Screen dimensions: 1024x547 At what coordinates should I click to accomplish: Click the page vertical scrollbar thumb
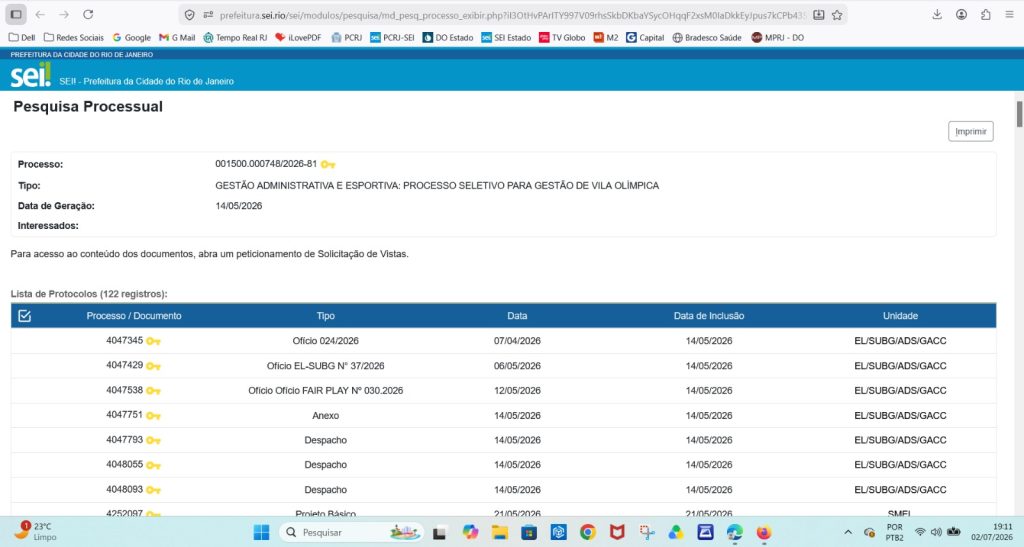[1019, 114]
